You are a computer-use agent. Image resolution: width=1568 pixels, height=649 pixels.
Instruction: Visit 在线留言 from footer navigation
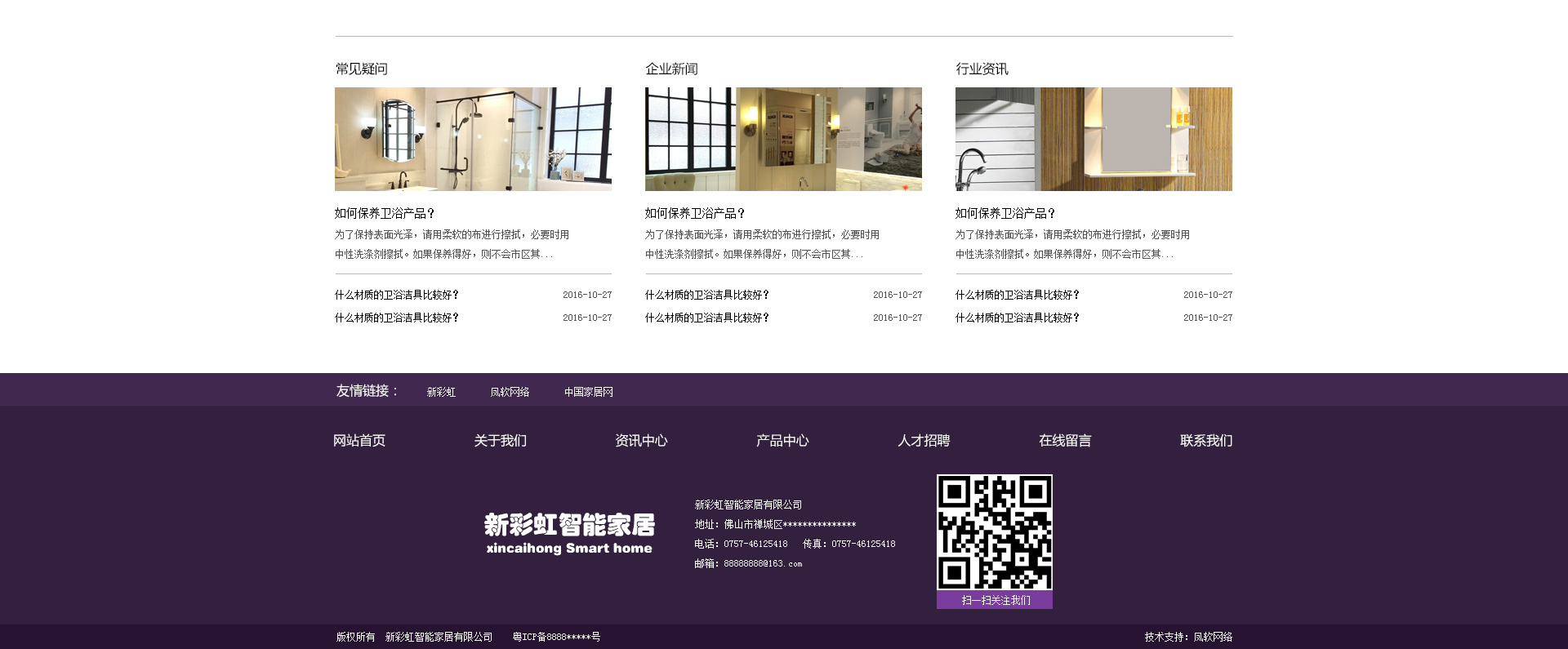click(1065, 441)
